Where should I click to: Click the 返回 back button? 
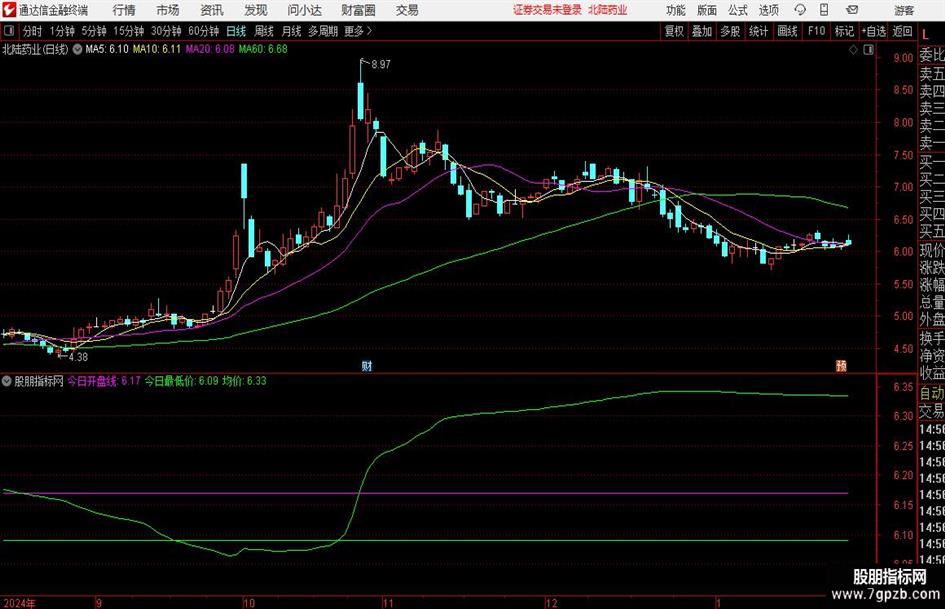[902, 31]
